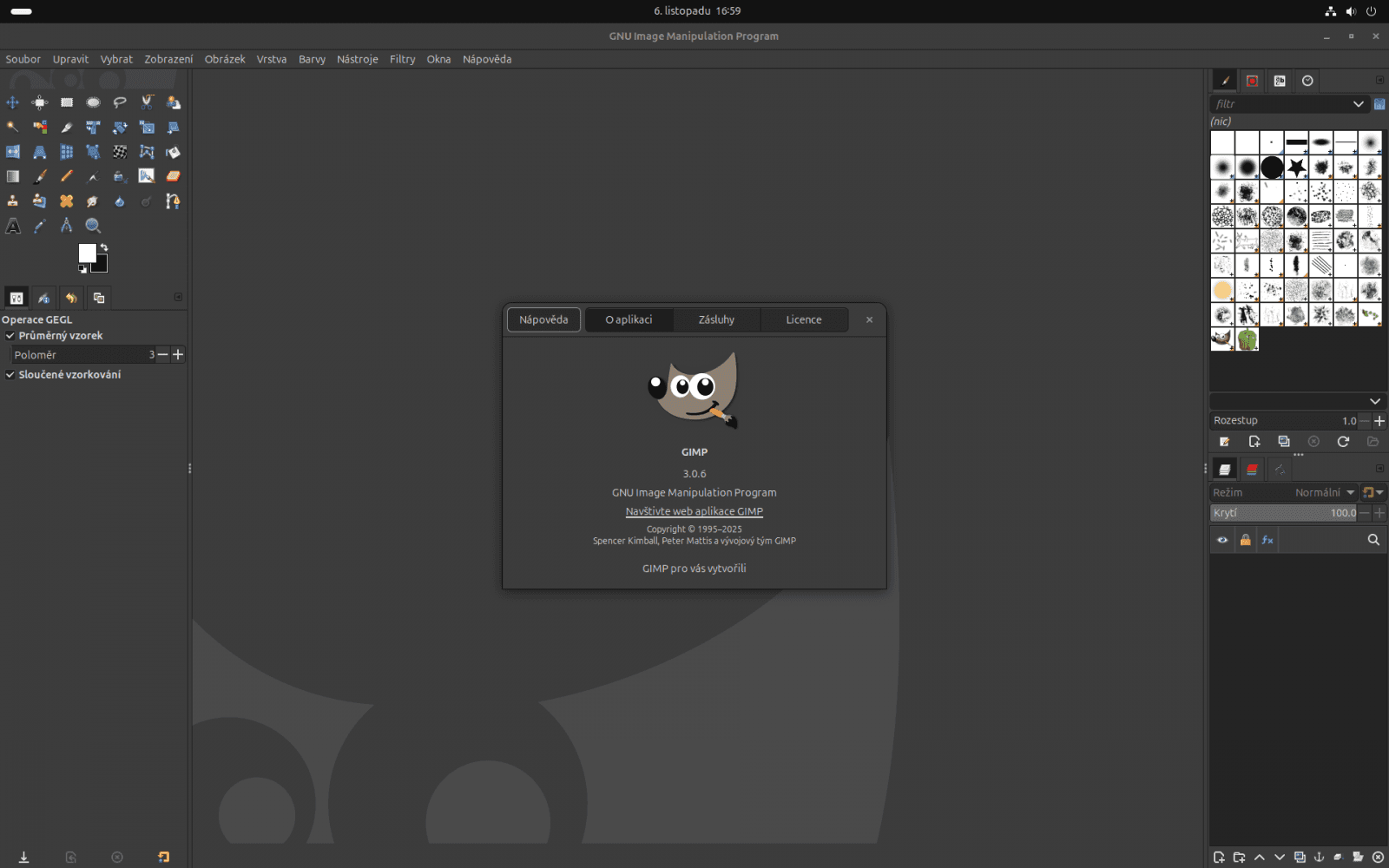Open the Nástroje menu

point(358,59)
